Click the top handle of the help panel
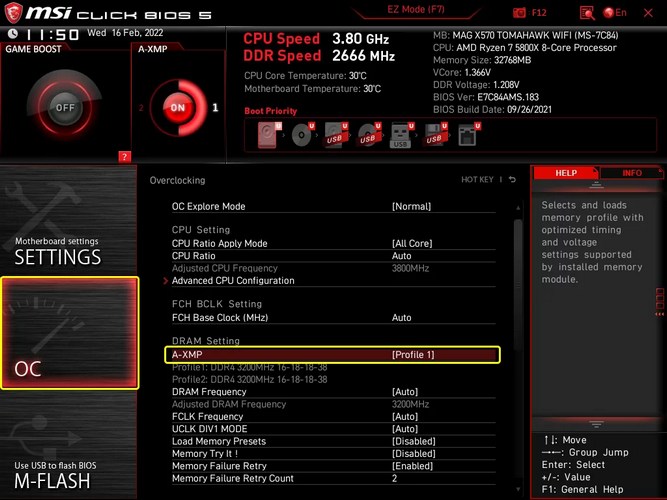The height and width of the screenshot is (500, 667). (x=596, y=185)
